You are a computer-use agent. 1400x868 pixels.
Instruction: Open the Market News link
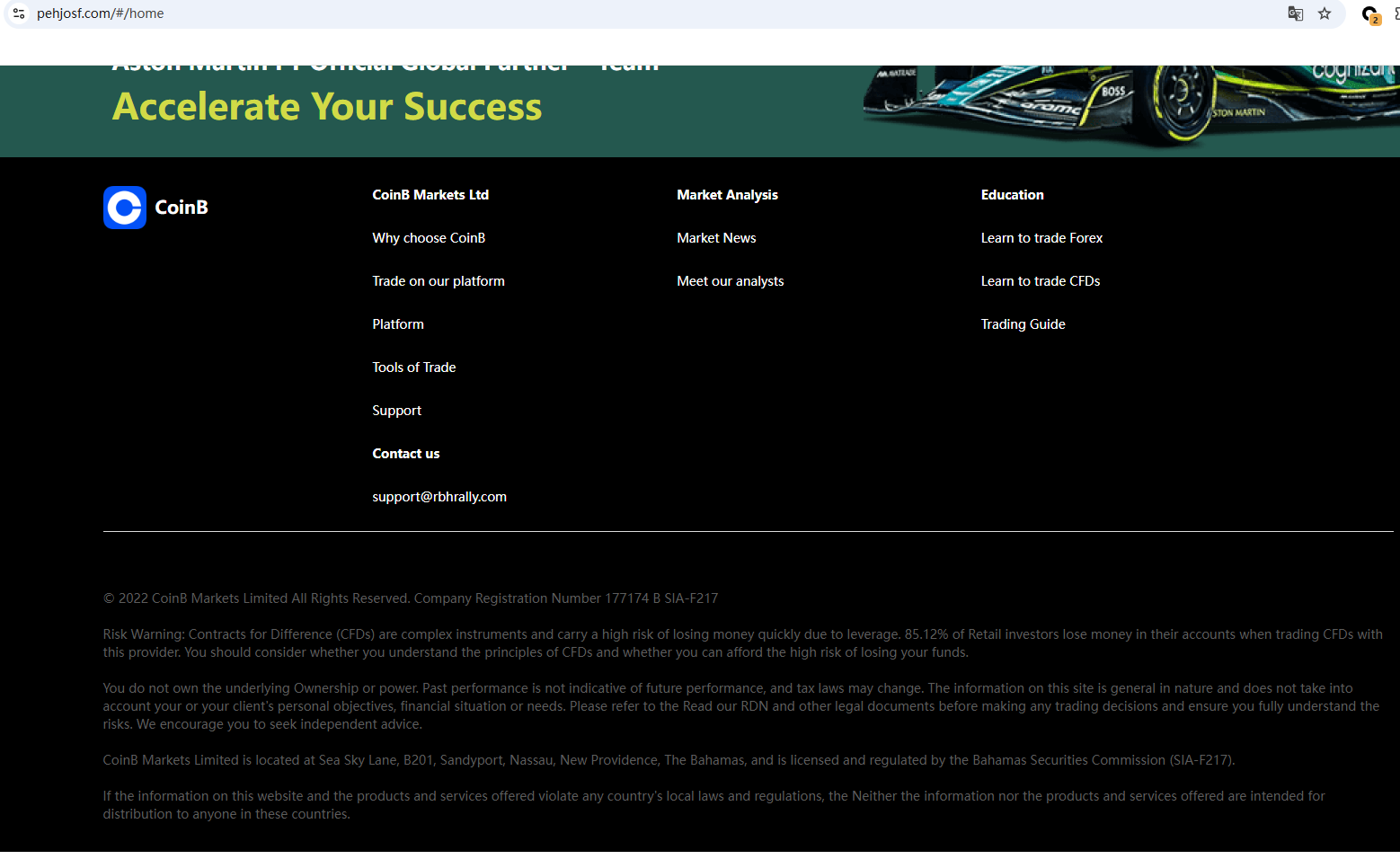[716, 238]
